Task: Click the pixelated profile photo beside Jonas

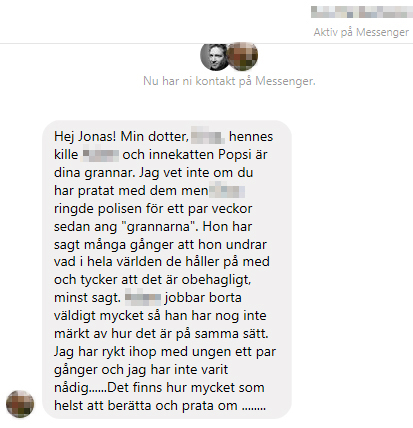Action: 243,56
